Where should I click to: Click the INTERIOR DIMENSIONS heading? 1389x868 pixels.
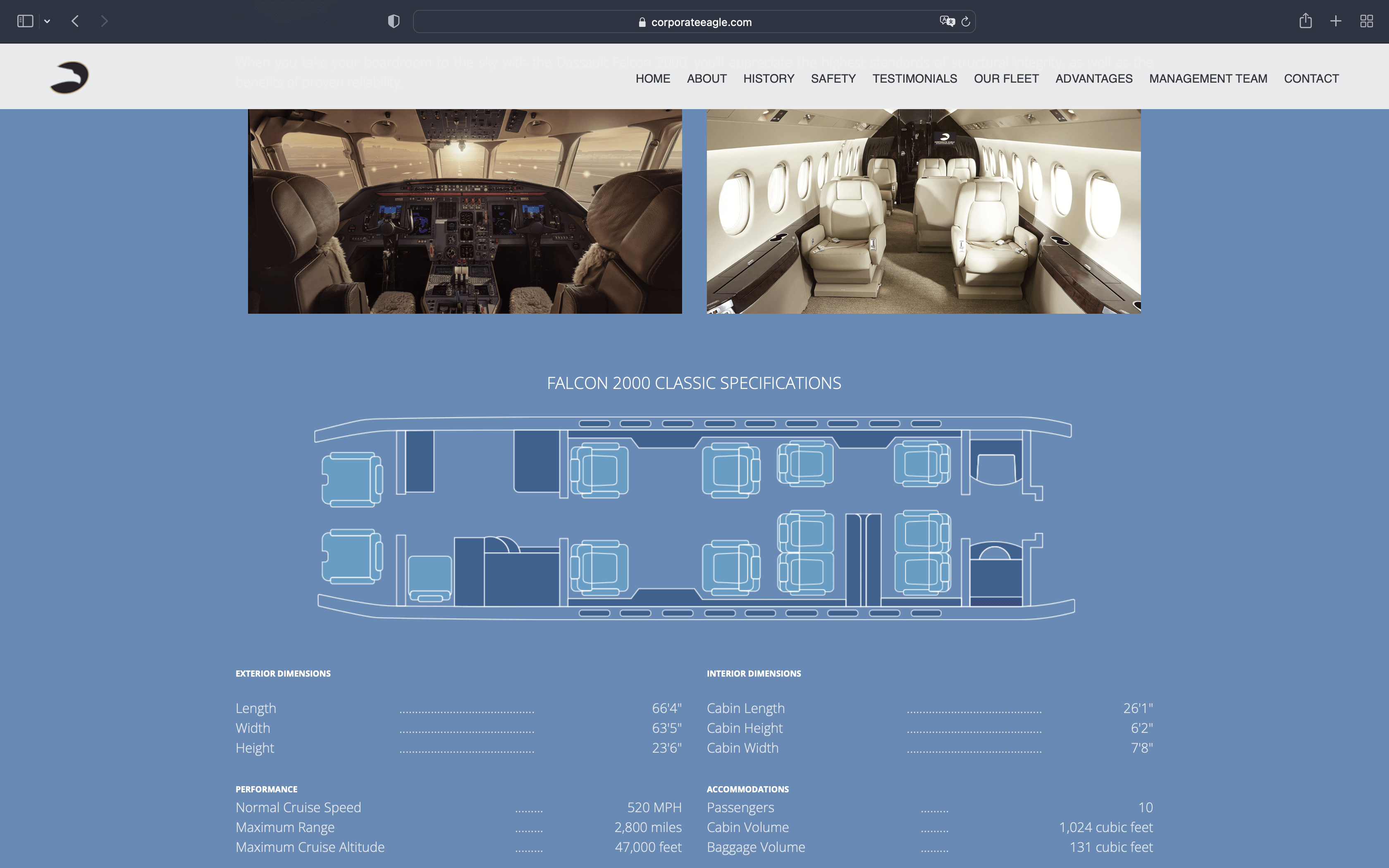(754, 673)
